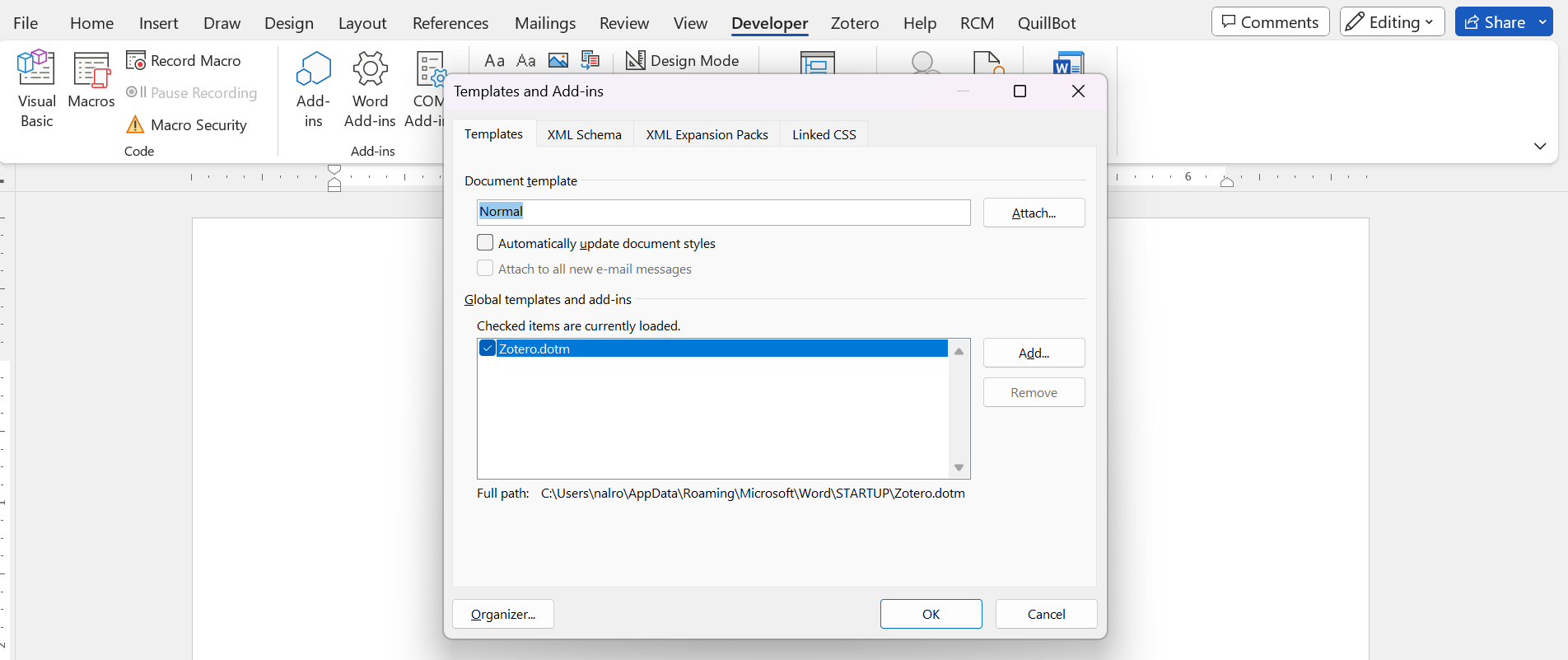
Task: Click the XML Mapping Pane icon
Action: coord(818,62)
